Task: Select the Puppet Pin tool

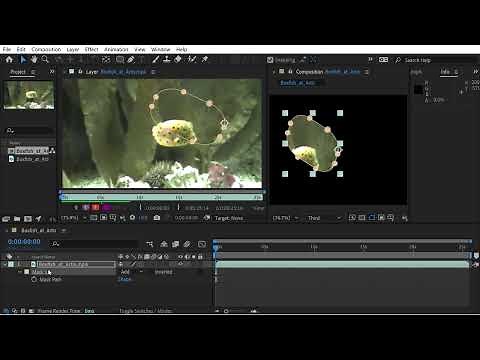Action: [x=205, y=60]
